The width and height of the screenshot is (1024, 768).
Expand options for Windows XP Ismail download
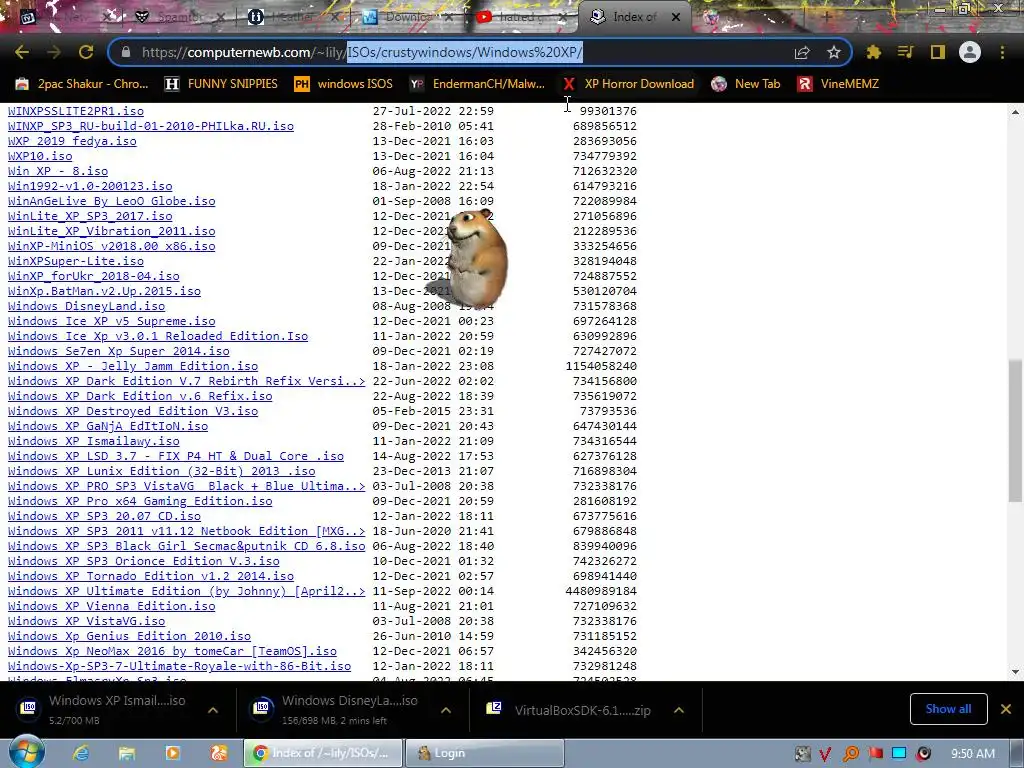click(x=213, y=710)
